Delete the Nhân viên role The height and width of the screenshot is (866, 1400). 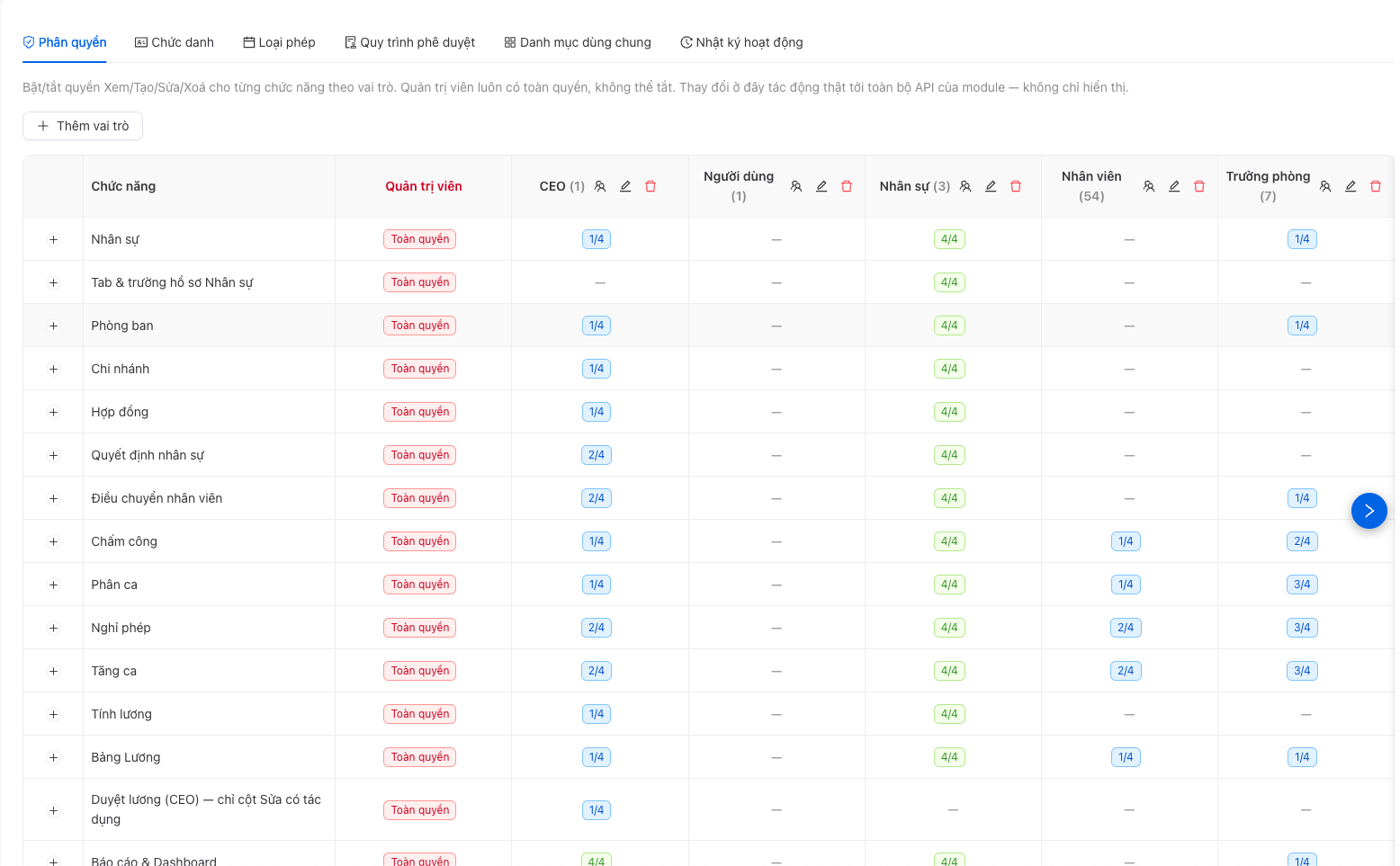pos(1199,186)
